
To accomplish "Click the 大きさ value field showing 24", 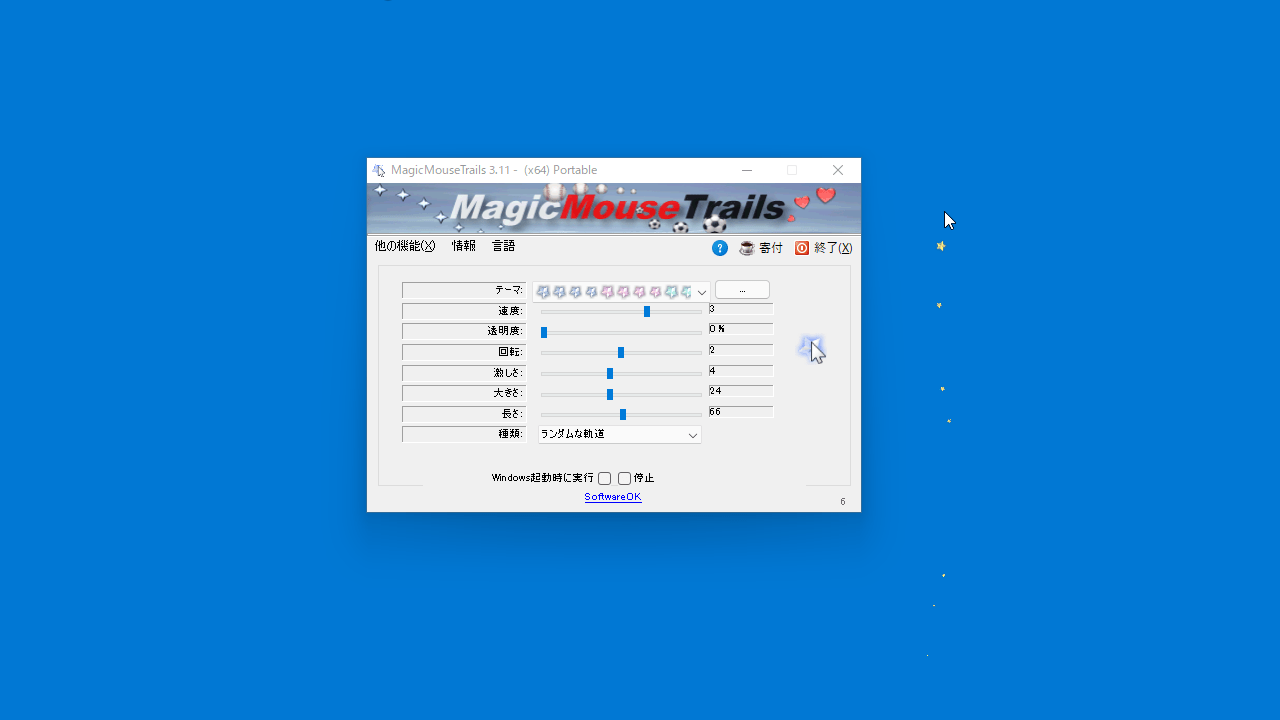I will pos(740,392).
